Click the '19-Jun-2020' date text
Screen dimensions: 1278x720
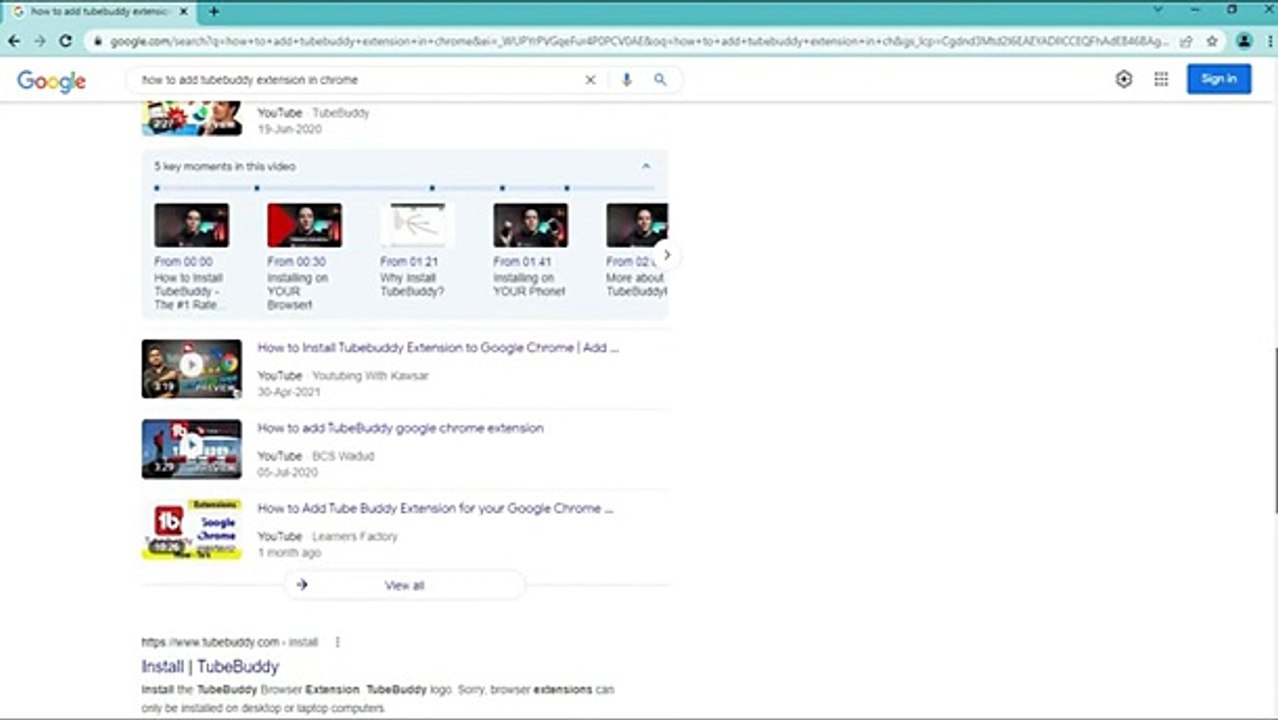click(290, 130)
